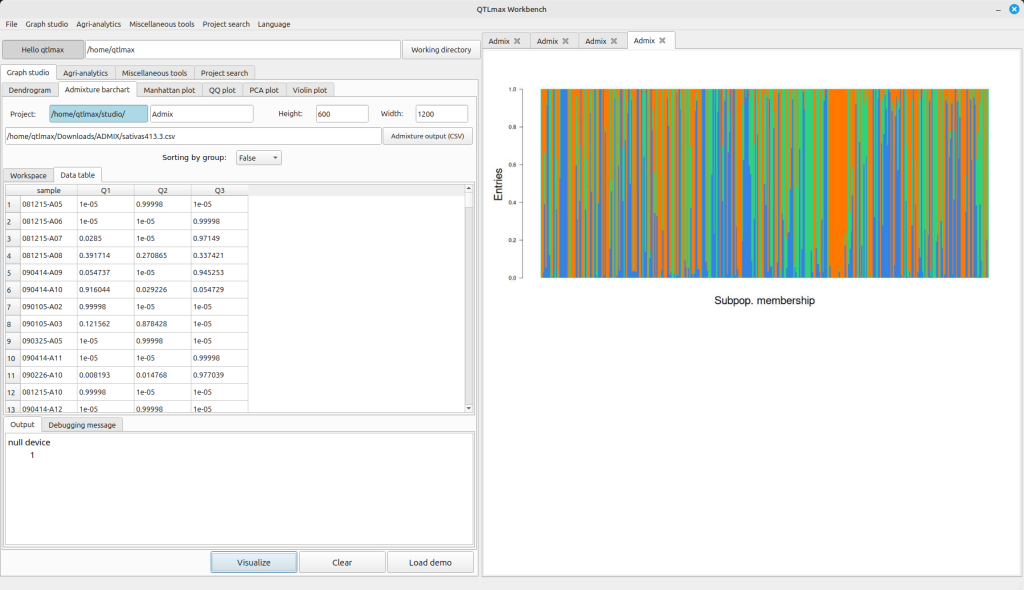This screenshot has height=590, width=1024.
Task: Close the first Admix plot tab
Action: point(517,41)
